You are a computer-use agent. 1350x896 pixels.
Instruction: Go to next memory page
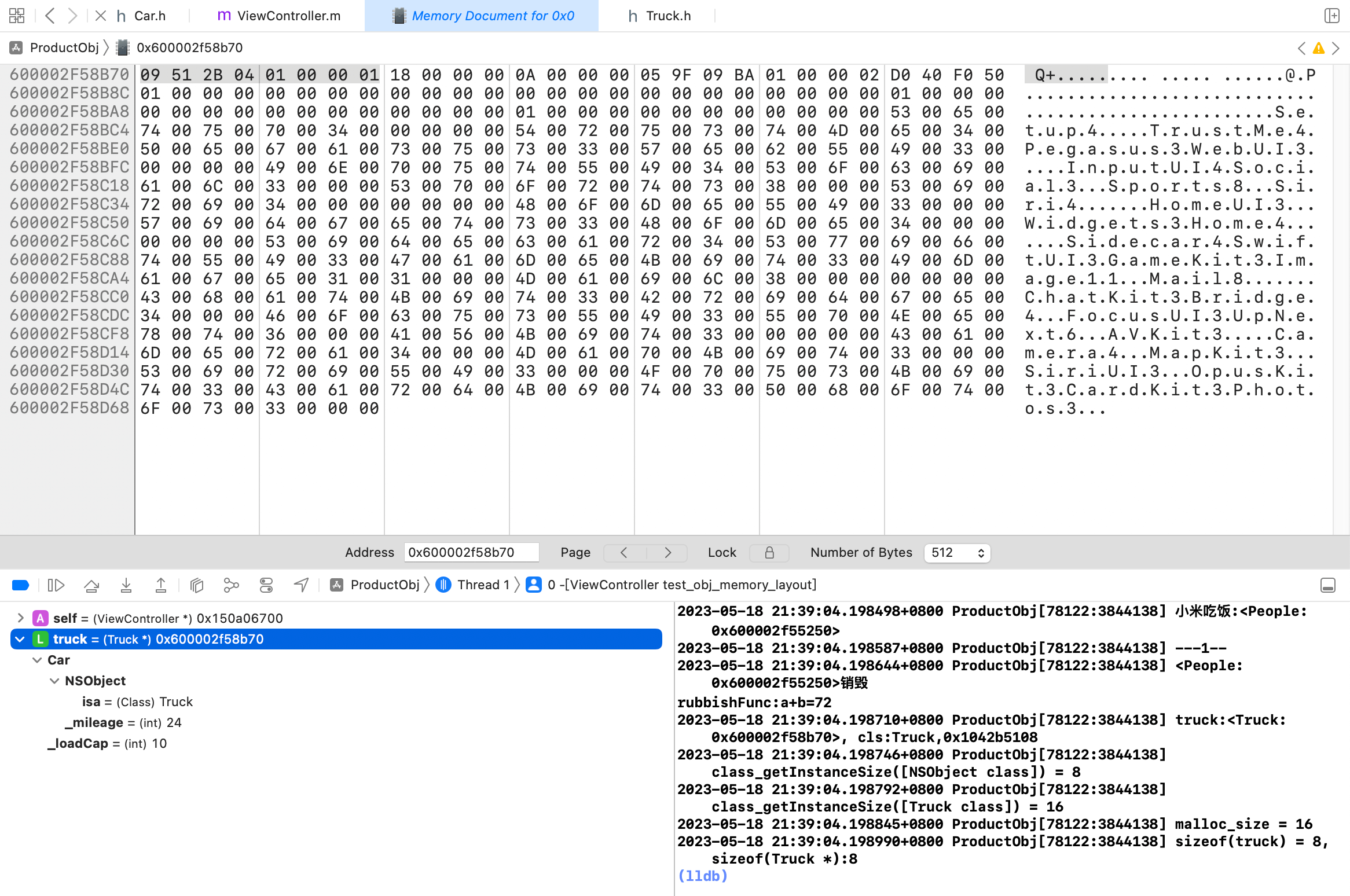click(x=667, y=553)
